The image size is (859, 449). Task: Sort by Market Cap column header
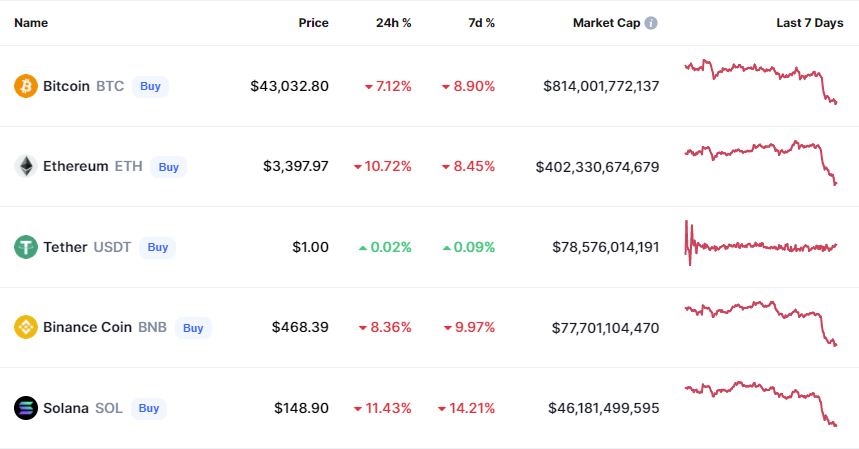[x=606, y=23]
